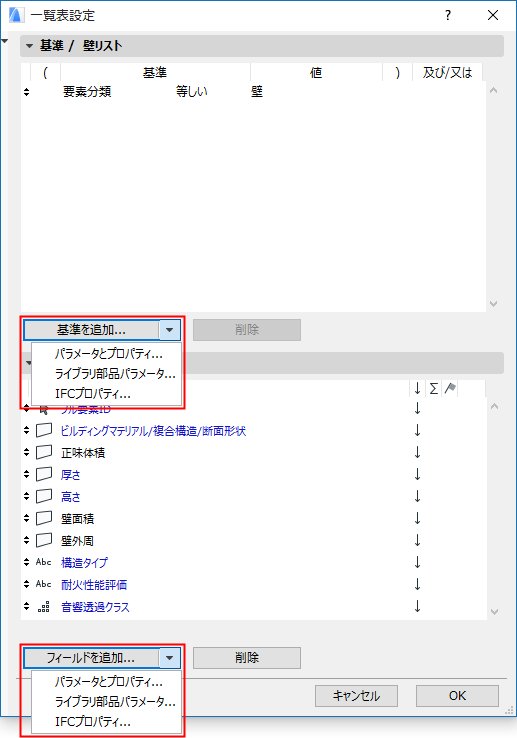The height and width of the screenshot is (738, 517).
Task: Click criteria list scrollbar up arrow
Action: click(493, 90)
